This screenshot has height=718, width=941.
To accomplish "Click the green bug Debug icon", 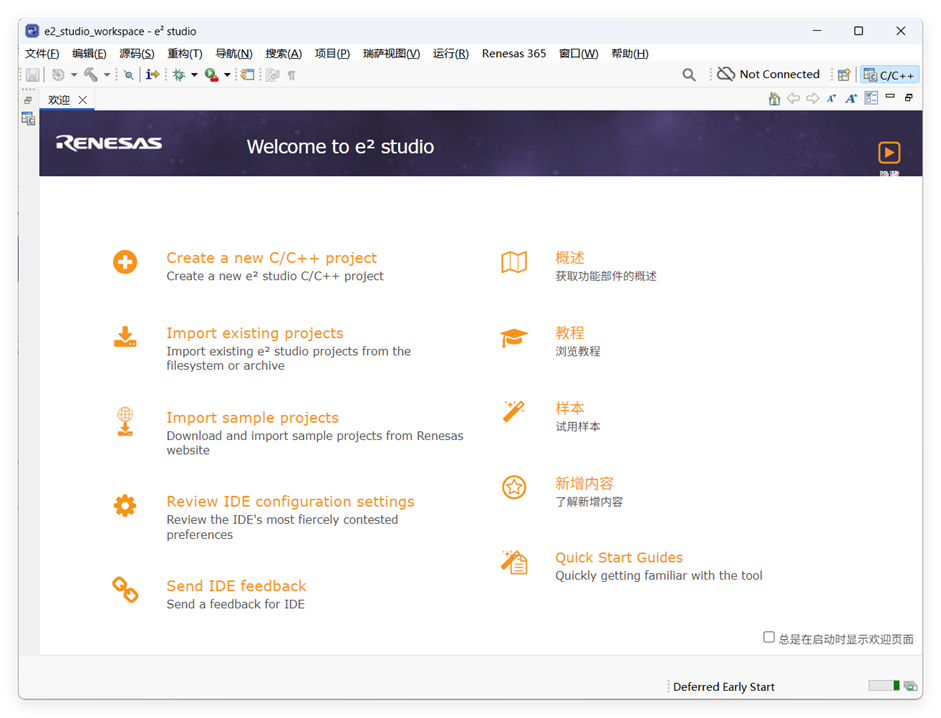I will pyautogui.click(x=179, y=74).
